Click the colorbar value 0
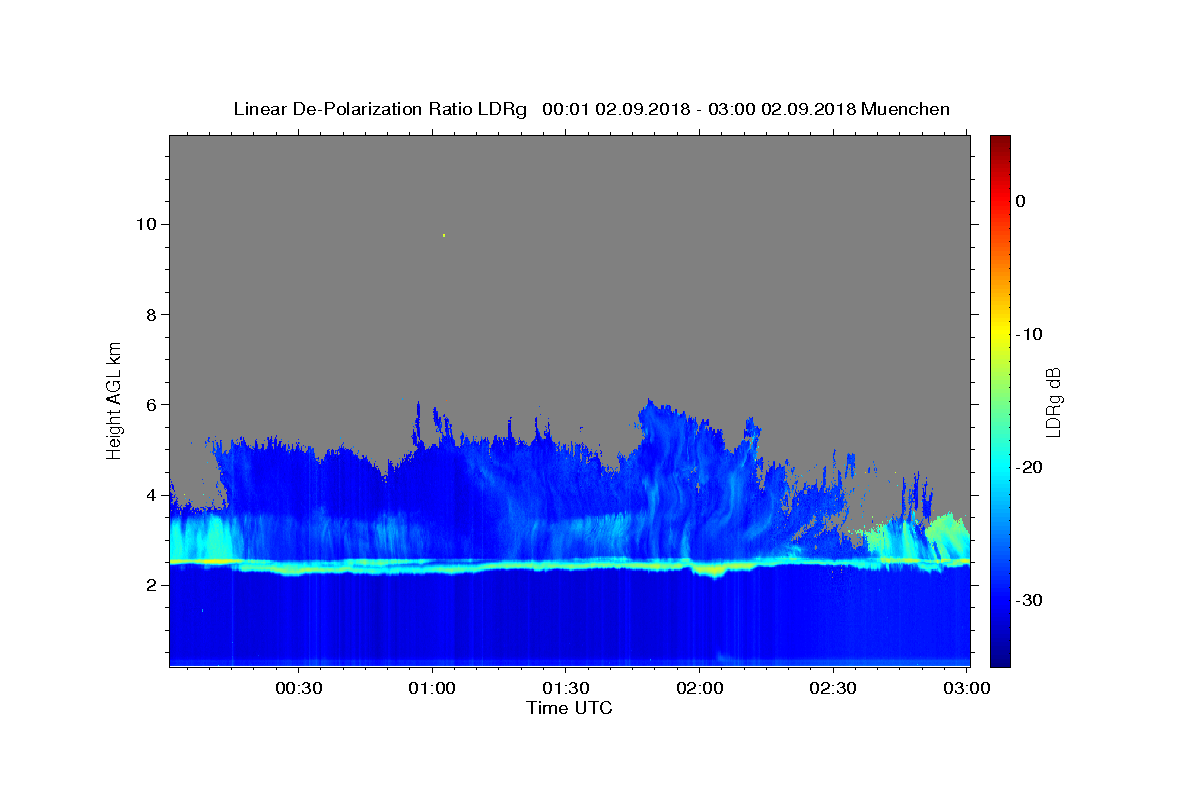Screen dimensions: 1200x800 pyautogui.click(x=1021, y=201)
